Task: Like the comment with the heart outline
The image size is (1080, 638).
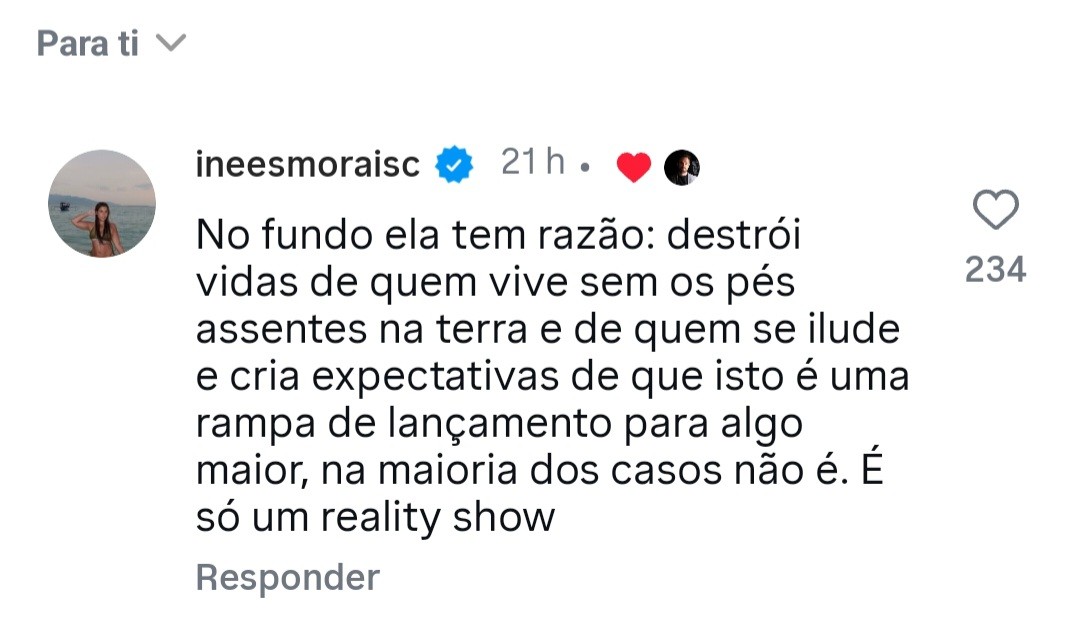Action: [995, 211]
